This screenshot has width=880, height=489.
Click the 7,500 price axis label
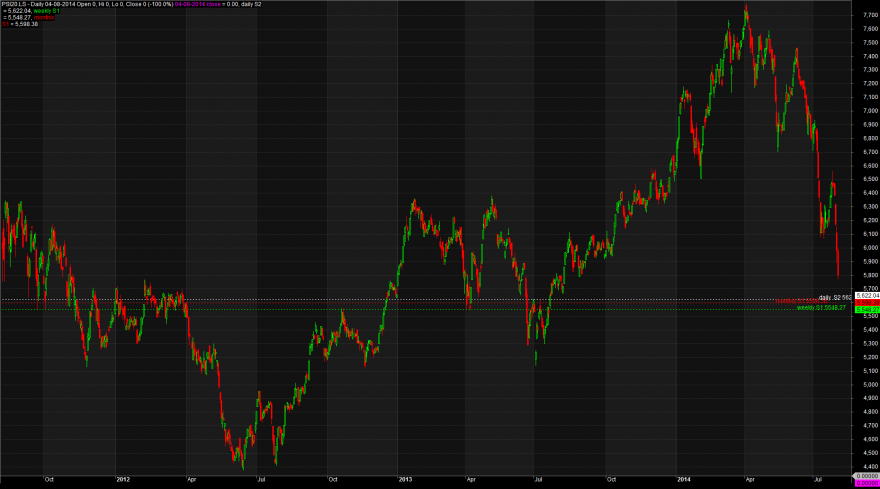(x=870, y=43)
